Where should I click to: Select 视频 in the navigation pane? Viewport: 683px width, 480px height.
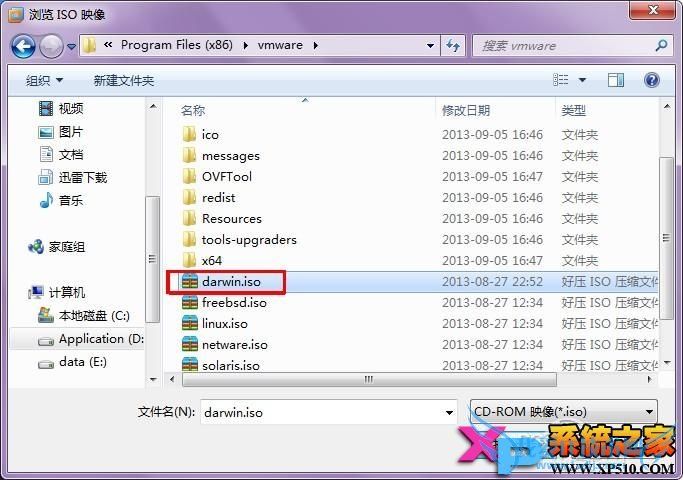[x=61, y=108]
